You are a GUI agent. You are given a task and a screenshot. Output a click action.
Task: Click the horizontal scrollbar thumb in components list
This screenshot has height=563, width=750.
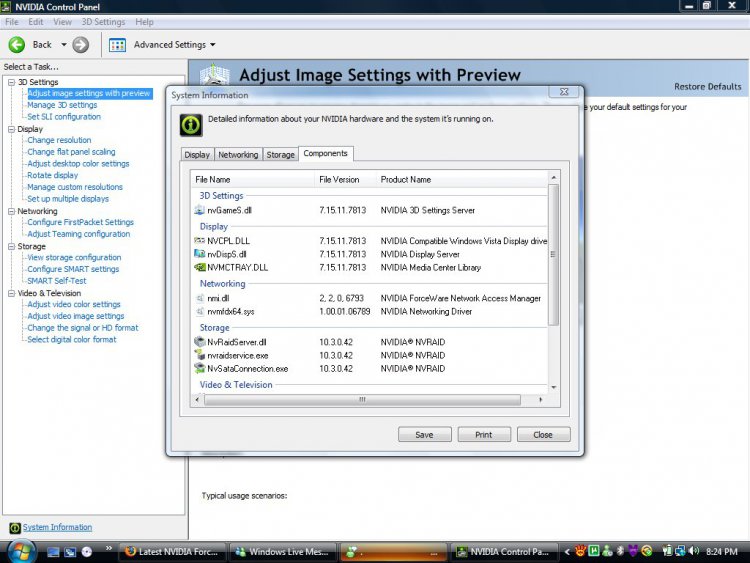(362, 399)
